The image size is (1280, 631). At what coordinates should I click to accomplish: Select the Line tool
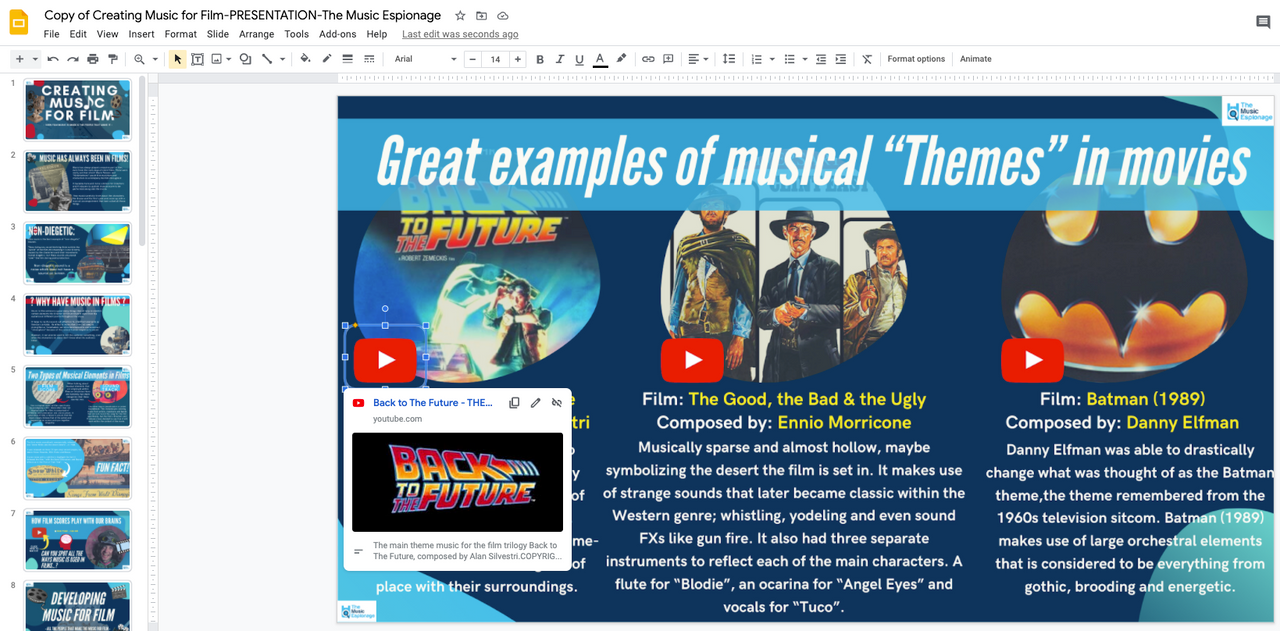(x=267, y=59)
